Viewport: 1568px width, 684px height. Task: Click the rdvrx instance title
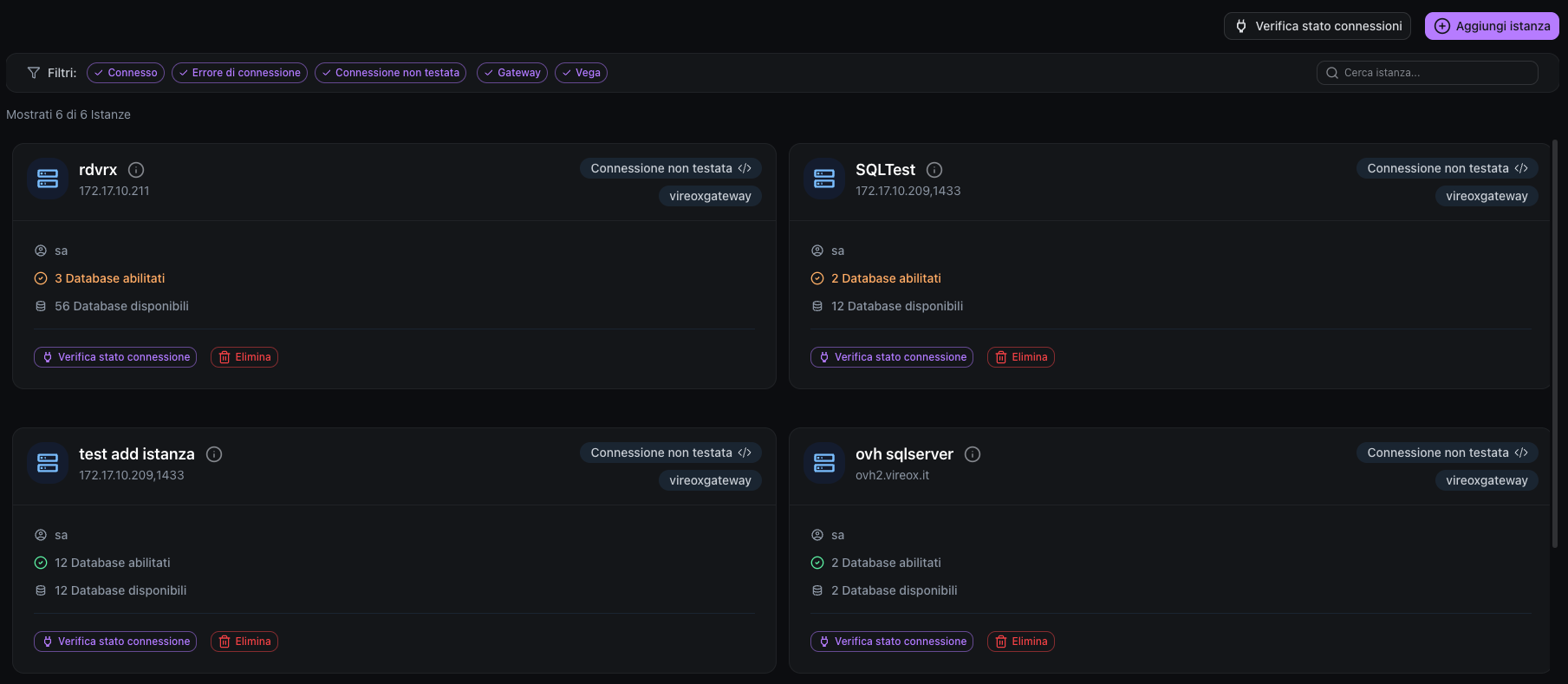click(x=98, y=170)
